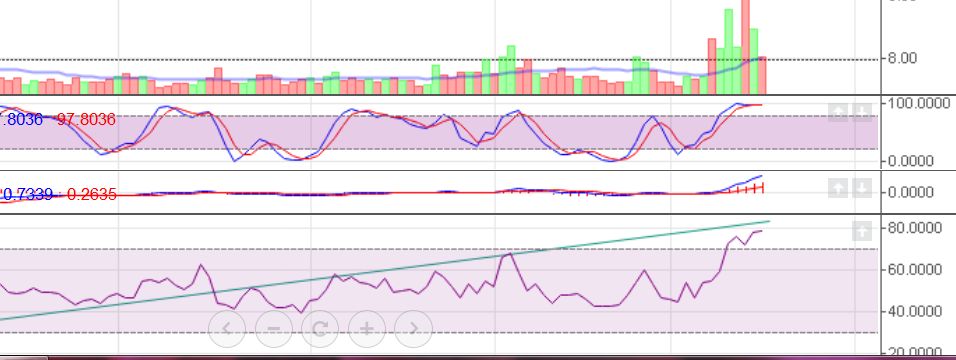Pan the chart left with the back arrow

pos(227,329)
